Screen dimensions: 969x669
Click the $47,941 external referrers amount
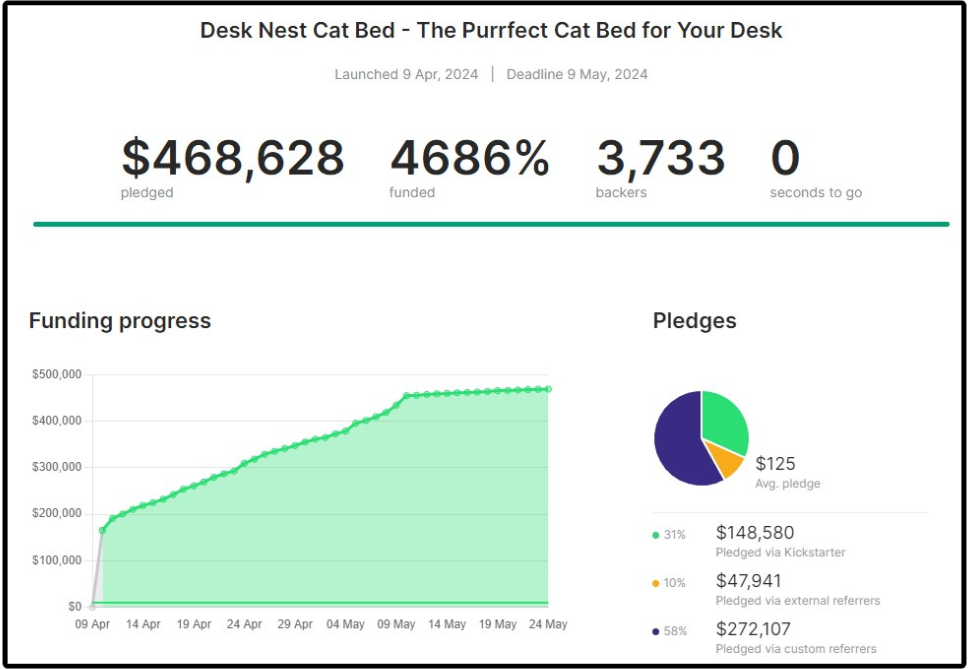(748, 581)
